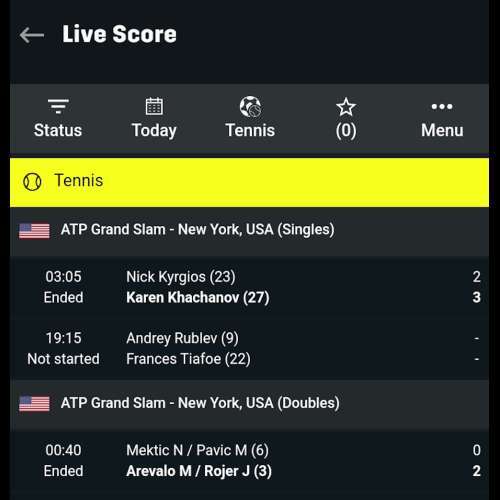Image resolution: width=500 pixels, height=500 pixels.
Task: Select the Status label in toolbar
Action: 58,130
